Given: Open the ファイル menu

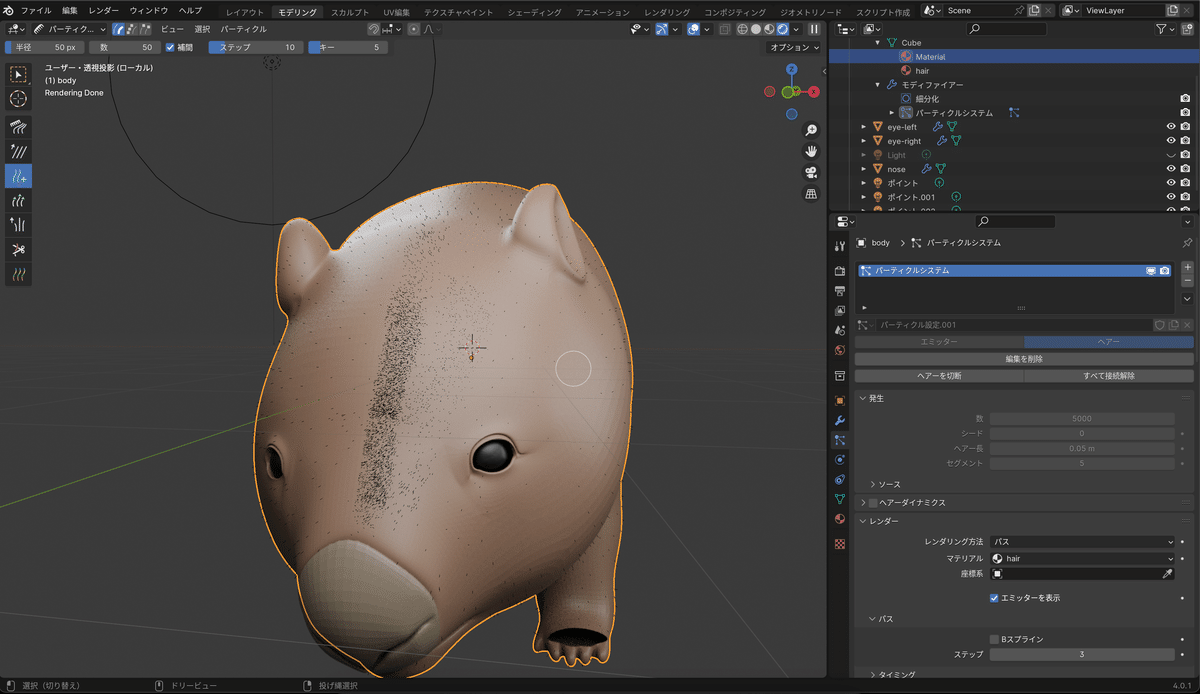Looking at the screenshot, I should [36, 10].
